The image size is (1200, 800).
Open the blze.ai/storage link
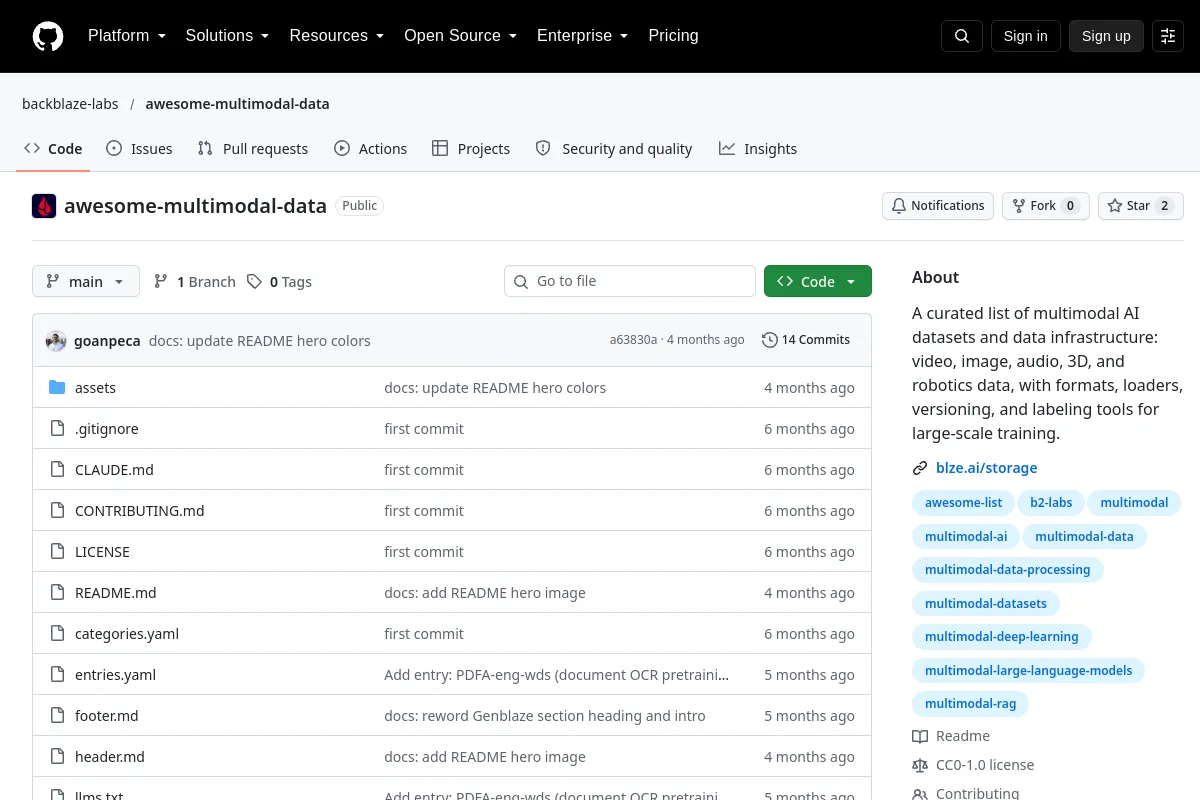tap(987, 468)
